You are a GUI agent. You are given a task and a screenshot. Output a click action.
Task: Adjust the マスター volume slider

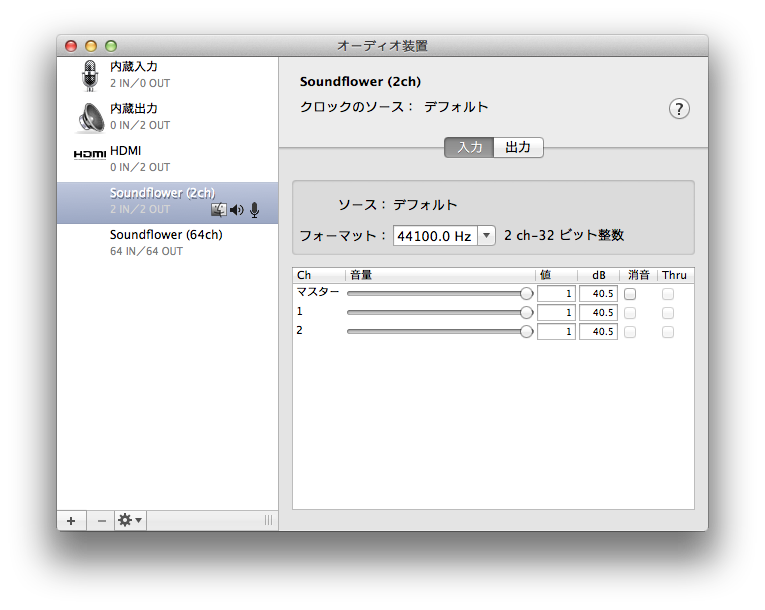[440, 294]
